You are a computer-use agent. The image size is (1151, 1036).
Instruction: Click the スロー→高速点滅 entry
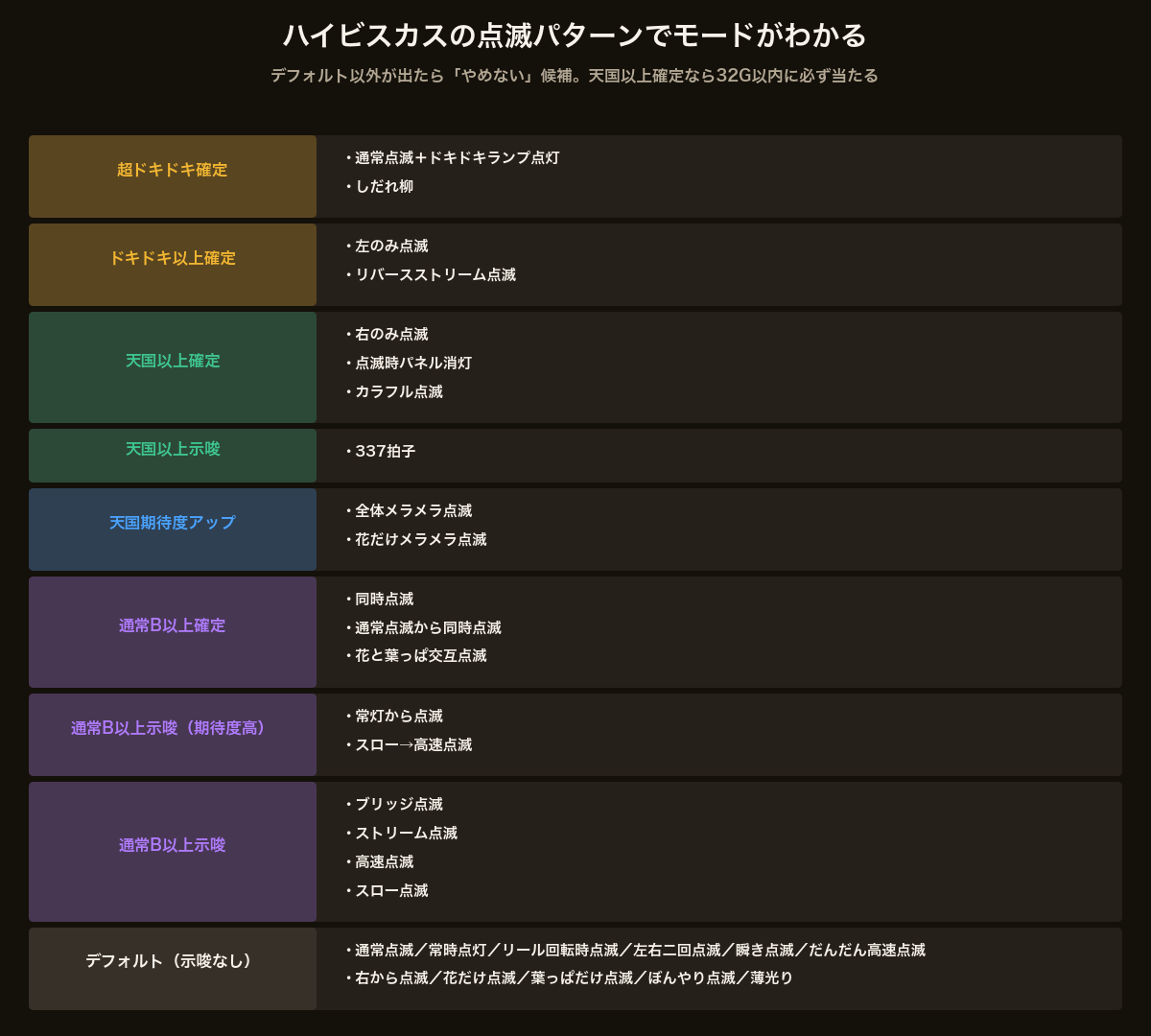(409, 745)
